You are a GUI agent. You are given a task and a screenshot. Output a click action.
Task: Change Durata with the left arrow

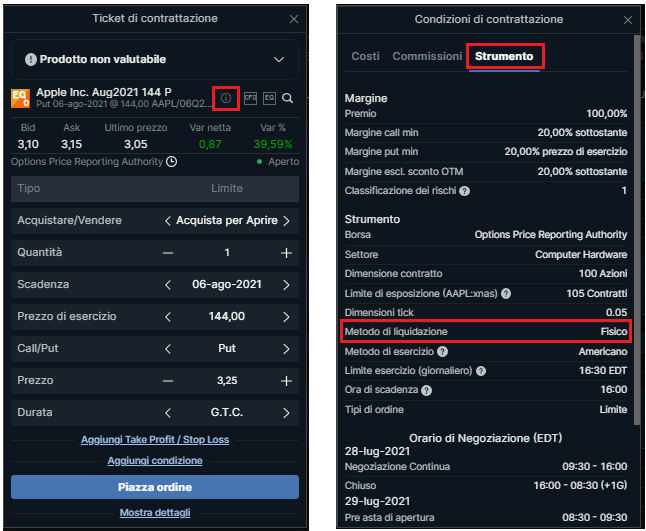(x=168, y=413)
